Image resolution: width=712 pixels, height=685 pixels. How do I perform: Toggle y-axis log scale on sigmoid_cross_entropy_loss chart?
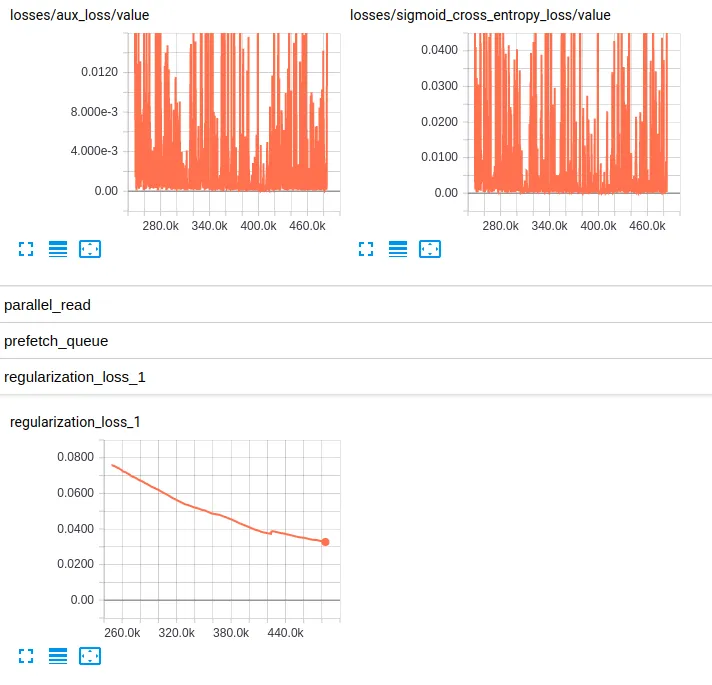coord(398,249)
